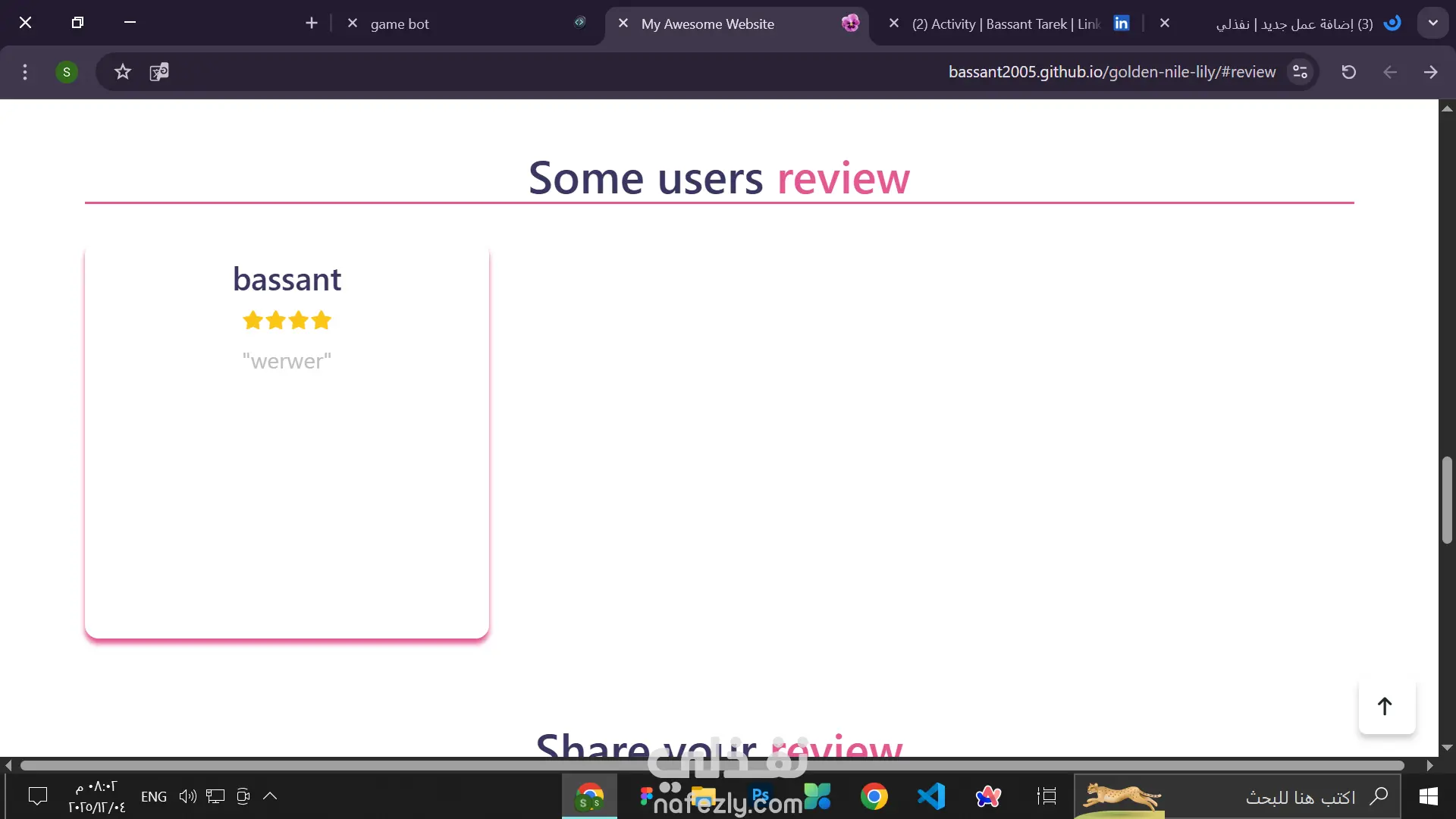Open Photoshop from the taskbar

(761, 796)
